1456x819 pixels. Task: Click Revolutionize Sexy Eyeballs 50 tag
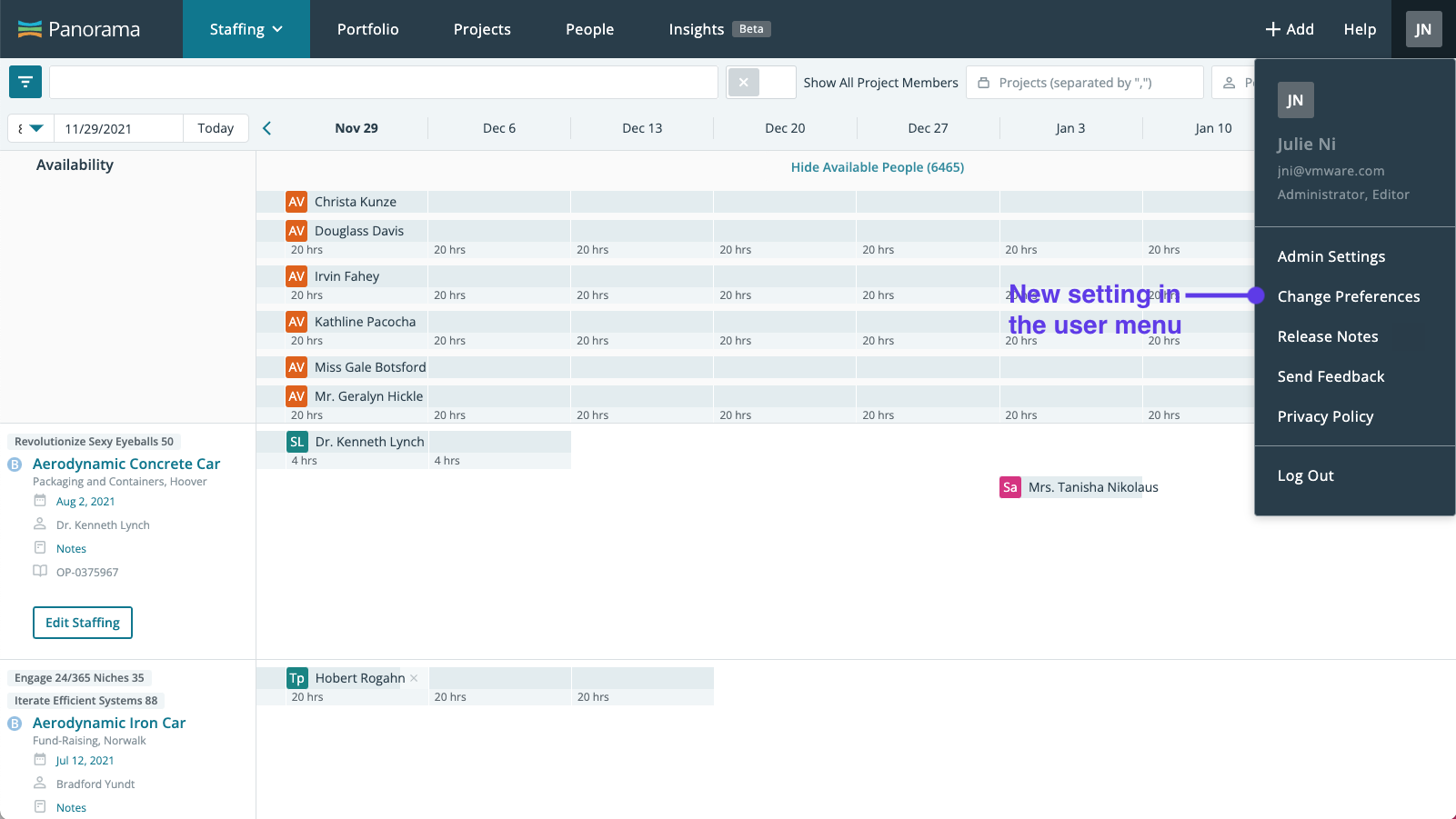coord(94,442)
